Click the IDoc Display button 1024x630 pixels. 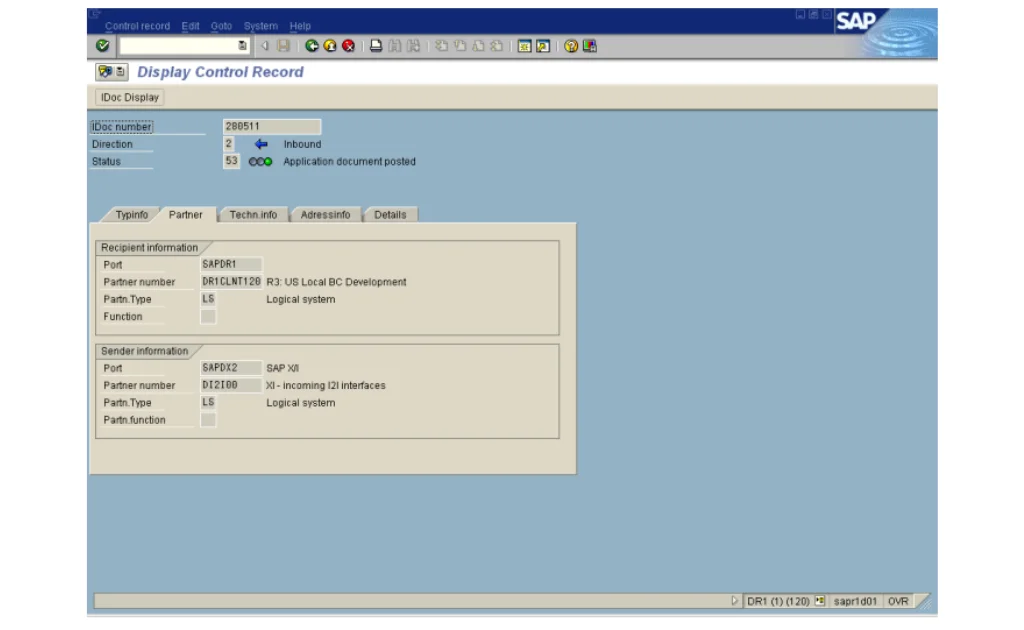tap(129, 97)
